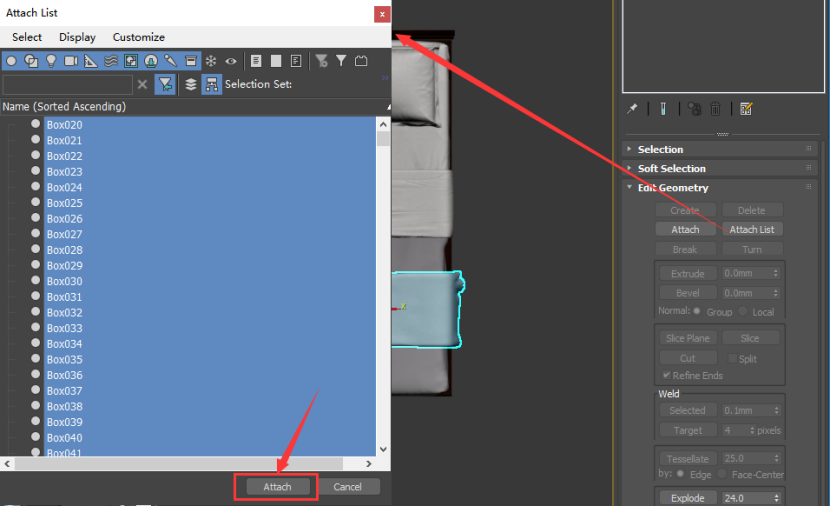Toggle Display Helpers triangle-ruler icon

point(91,61)
